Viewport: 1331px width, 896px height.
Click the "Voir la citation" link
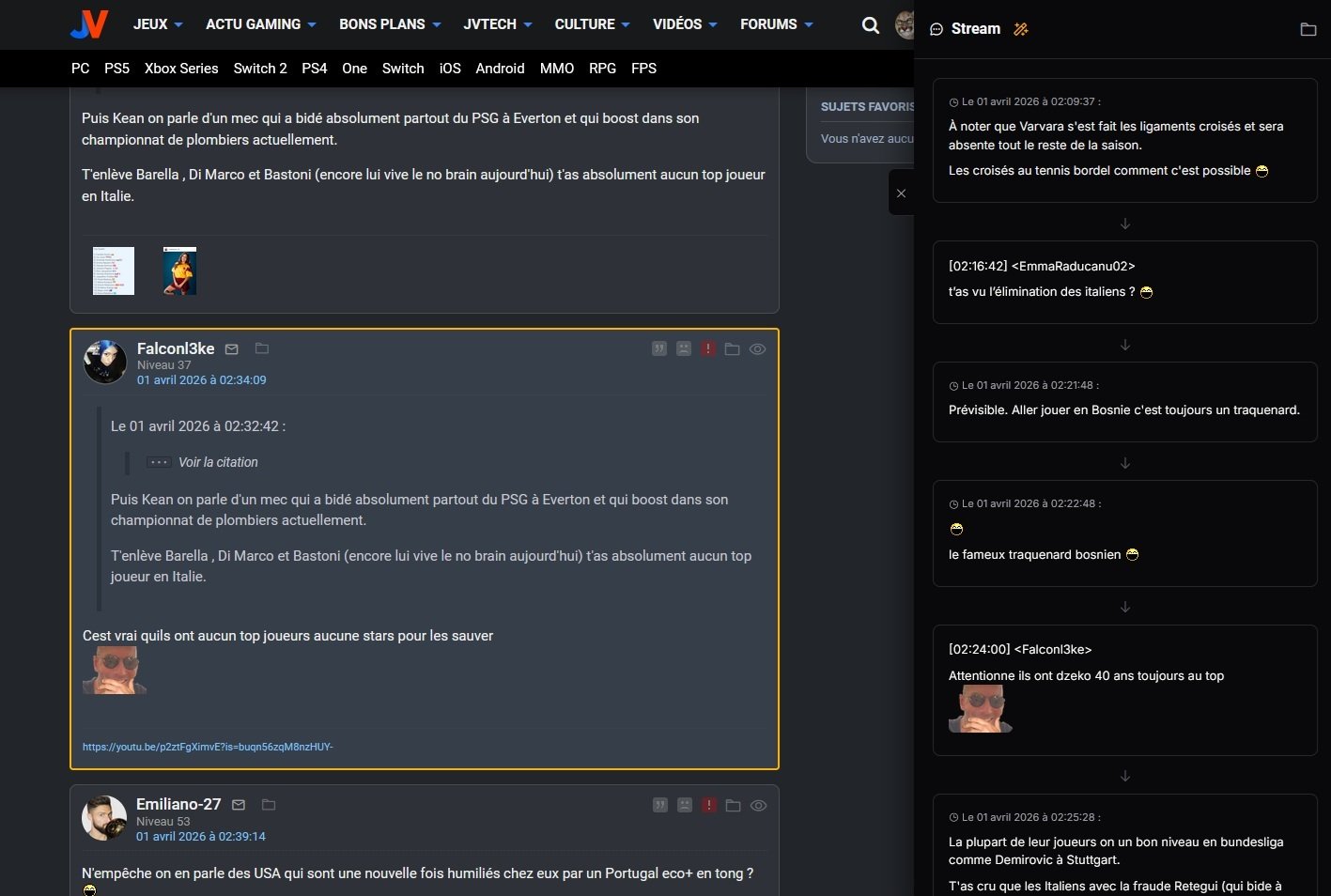pyautogui.click(x=218, y=462)
